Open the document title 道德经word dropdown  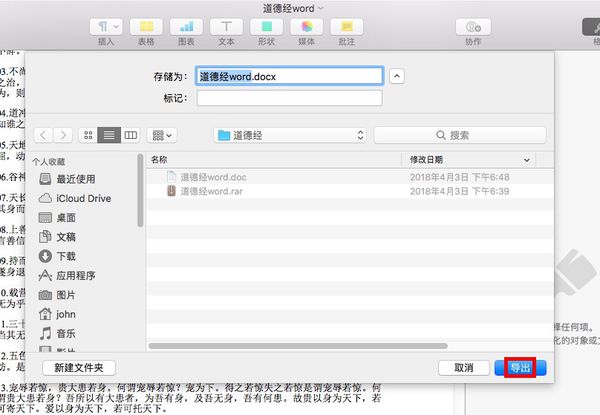[x=293, y=8]
